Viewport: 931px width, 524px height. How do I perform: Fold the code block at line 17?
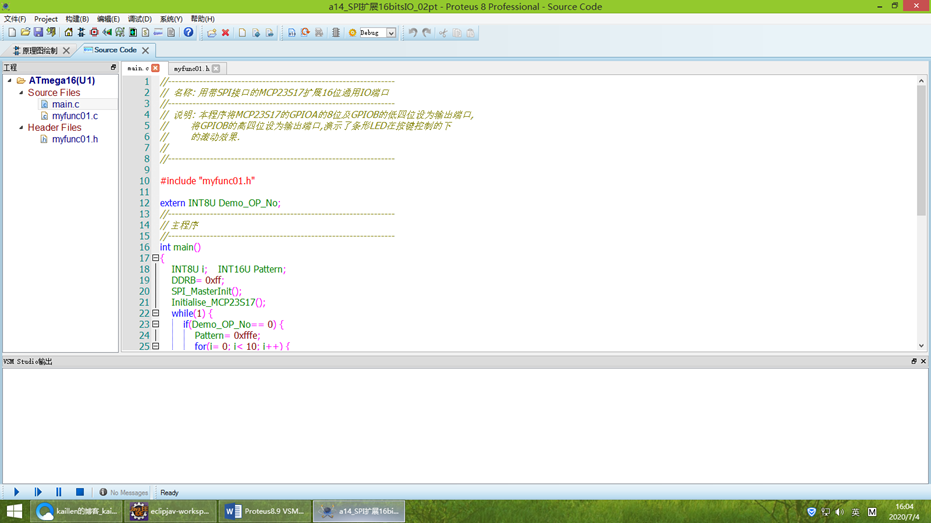click(x=156, y=258)
